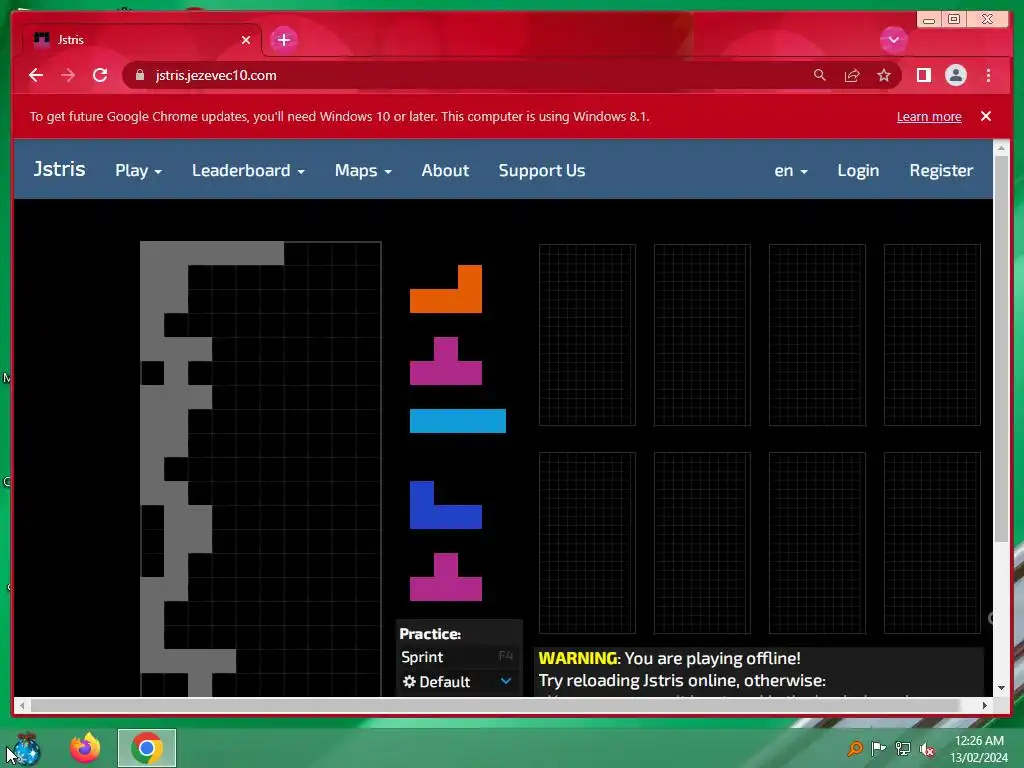
Task: Open the Support Us page
Action: [542, 170]
